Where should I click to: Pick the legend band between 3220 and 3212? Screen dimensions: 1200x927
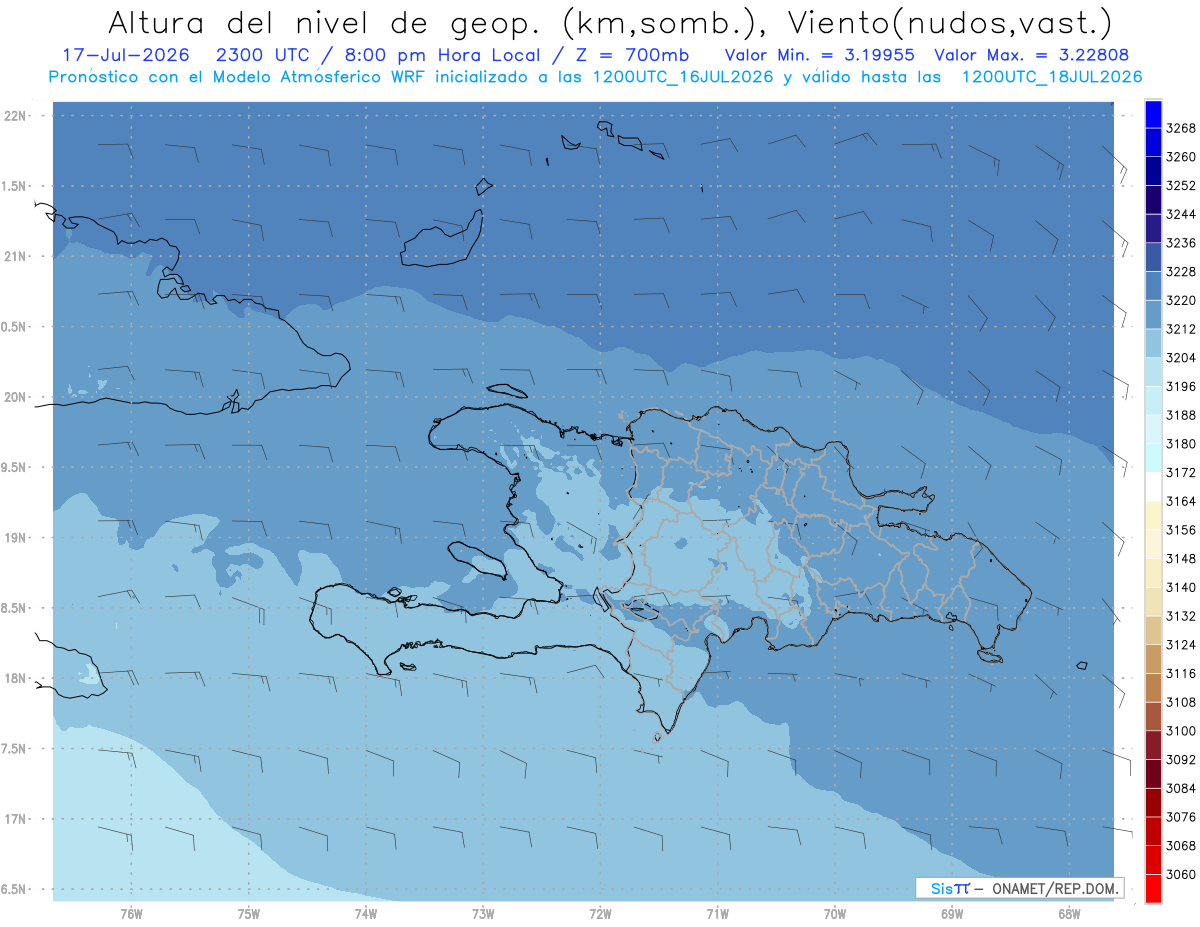click(x=1153, y=315)
